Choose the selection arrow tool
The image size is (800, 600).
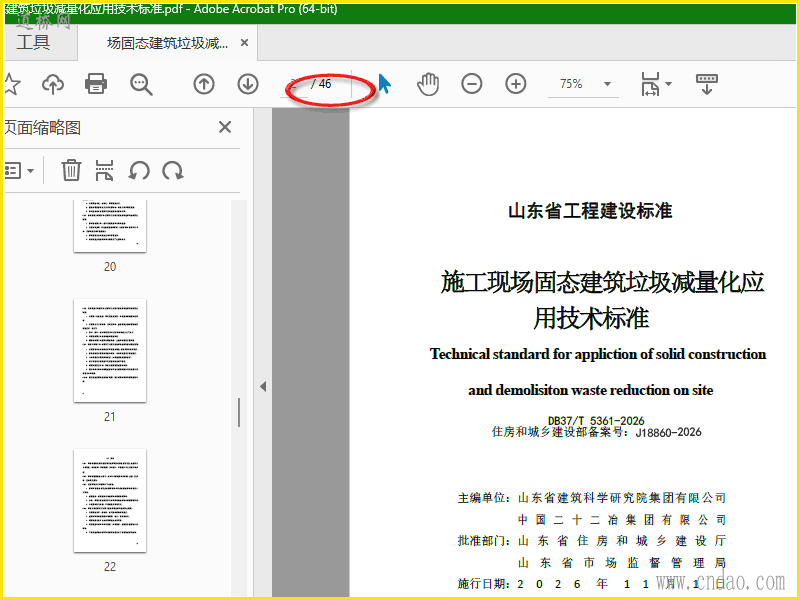tap(384, 84)
